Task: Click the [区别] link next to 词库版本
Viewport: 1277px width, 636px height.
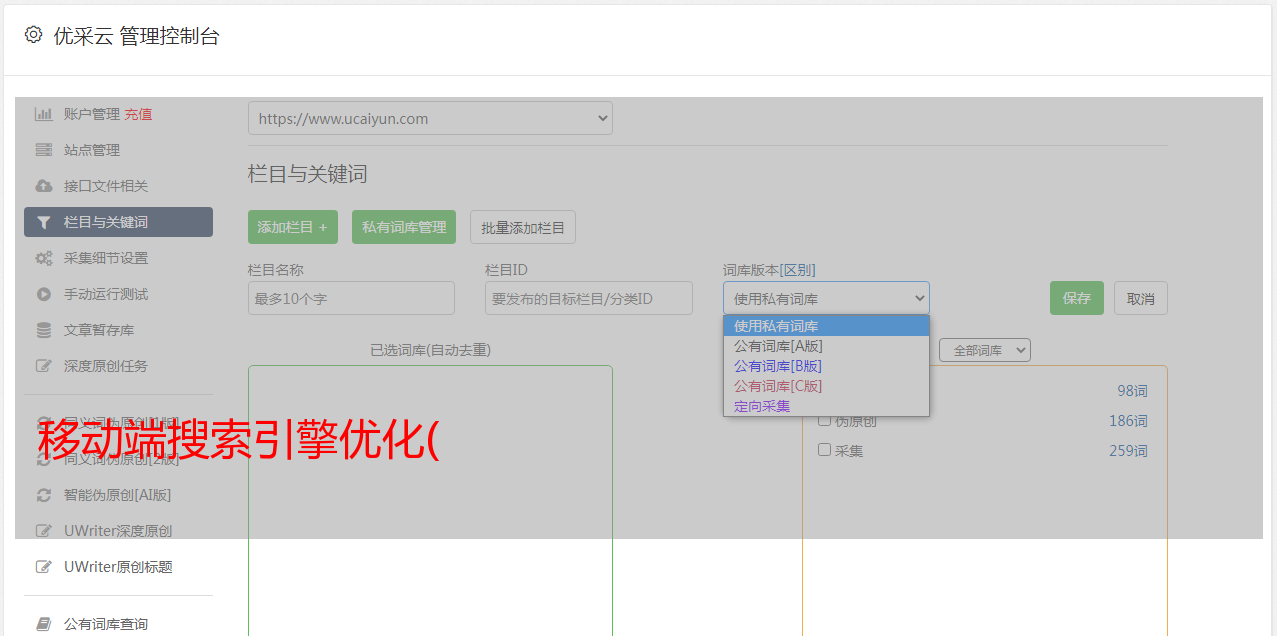Action: (799, 270)
